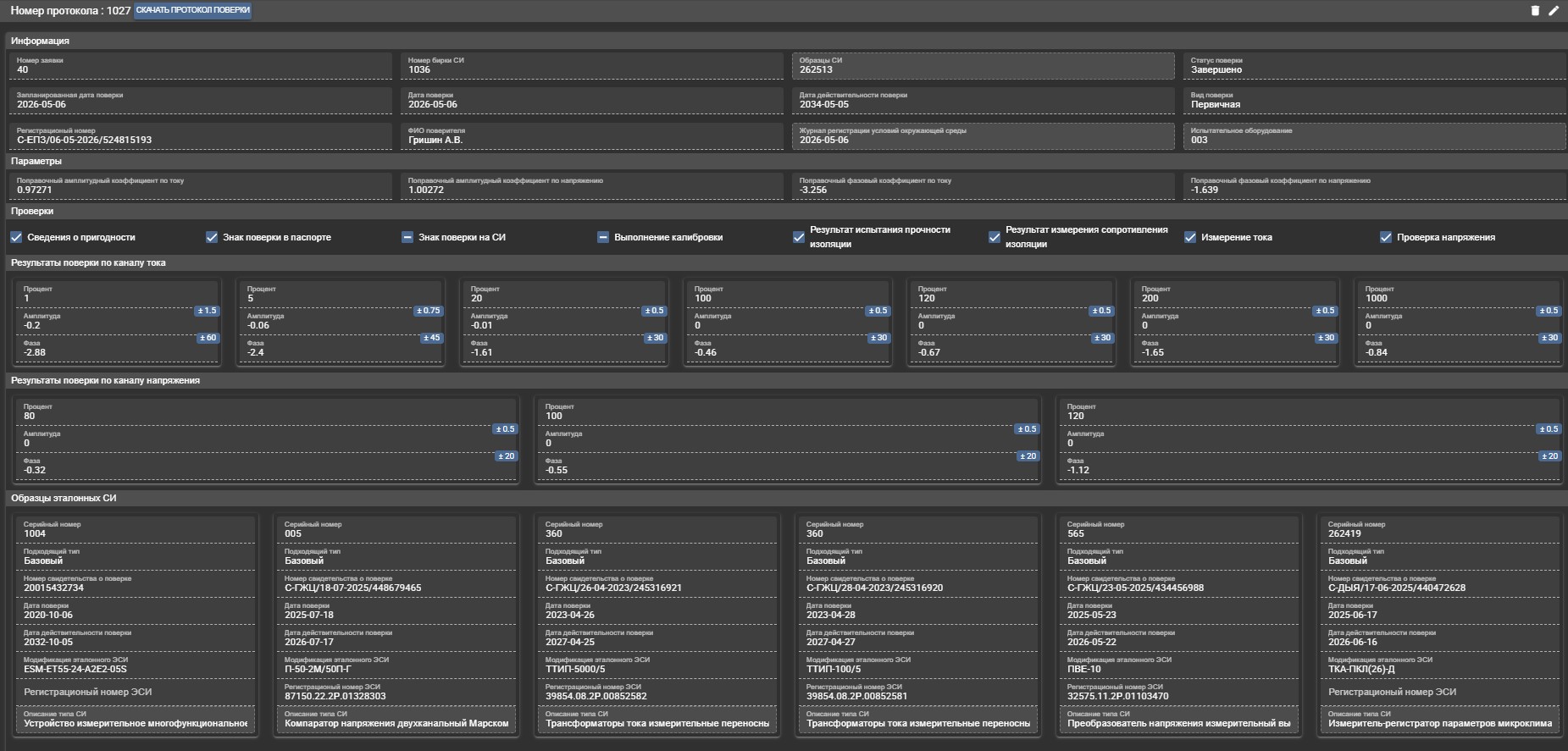
Task: Toggle the Выполнение калибровки checkbox
Action: (x=603, y=237)
